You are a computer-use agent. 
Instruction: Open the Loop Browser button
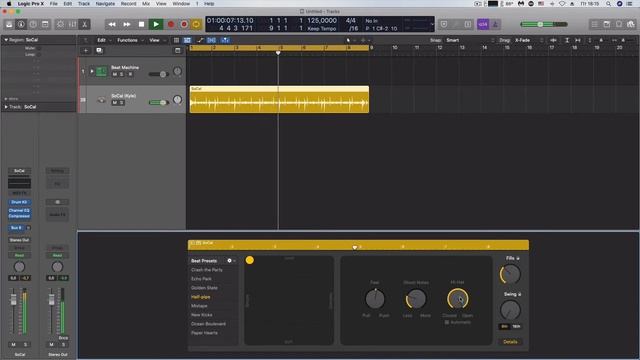tap(619, 24)
